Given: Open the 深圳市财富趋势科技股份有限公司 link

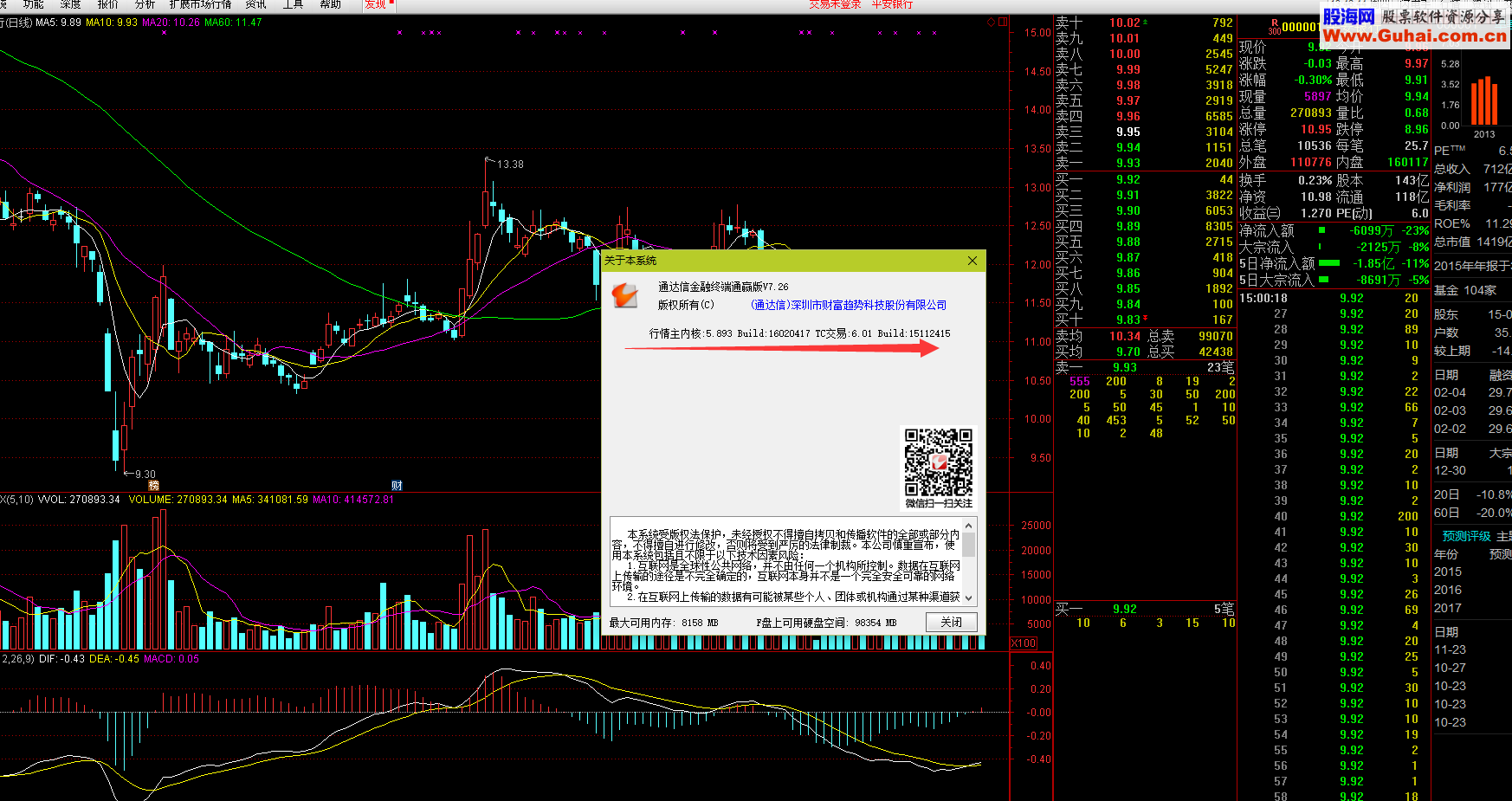Looking at the screenshot, I should coord(849,305).
